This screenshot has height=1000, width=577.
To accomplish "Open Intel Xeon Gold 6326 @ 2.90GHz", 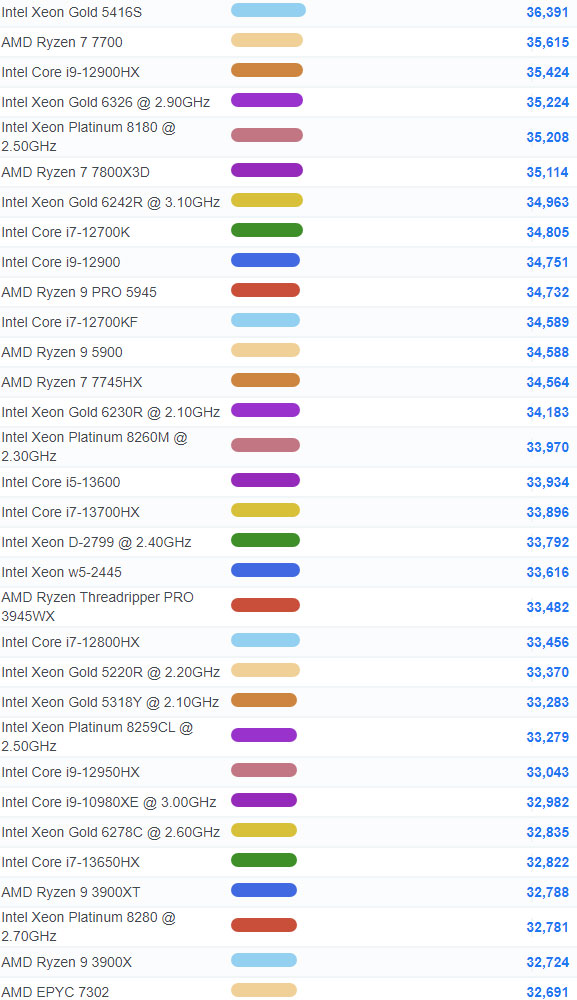I will pyautogui.click(x=105, y=102).
